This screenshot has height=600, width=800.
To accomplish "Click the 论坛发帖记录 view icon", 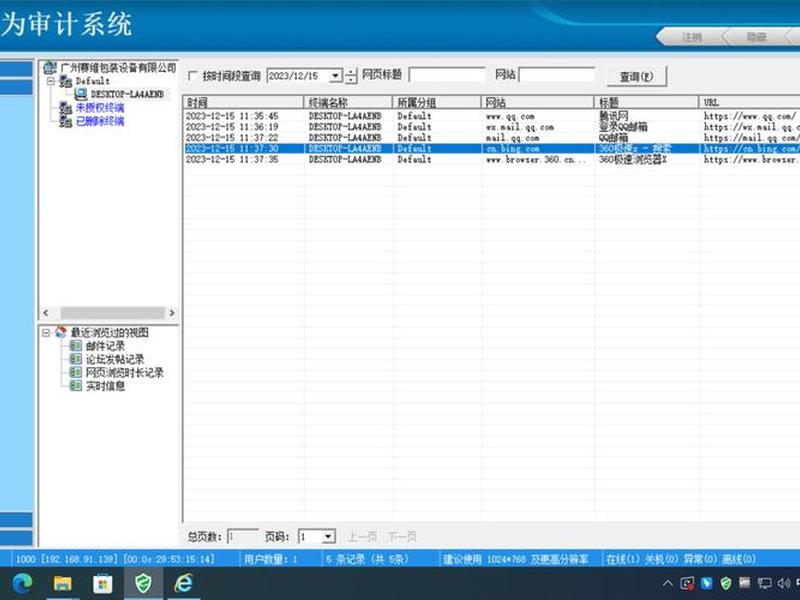I will 76,359.
